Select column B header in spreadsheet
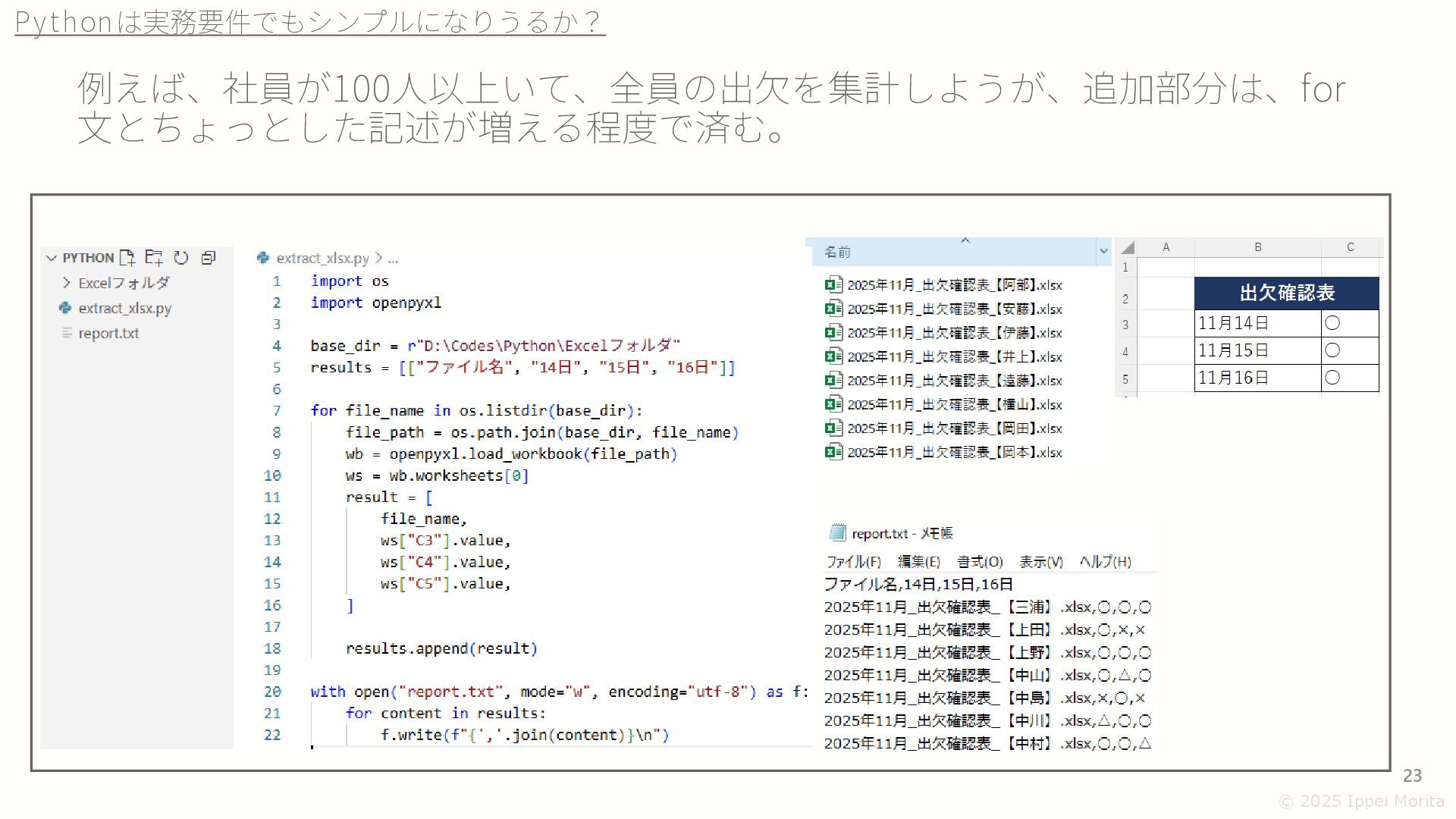Image resolution: width=1456 pixels, height=819 pixels. [x=1257, y=247]
